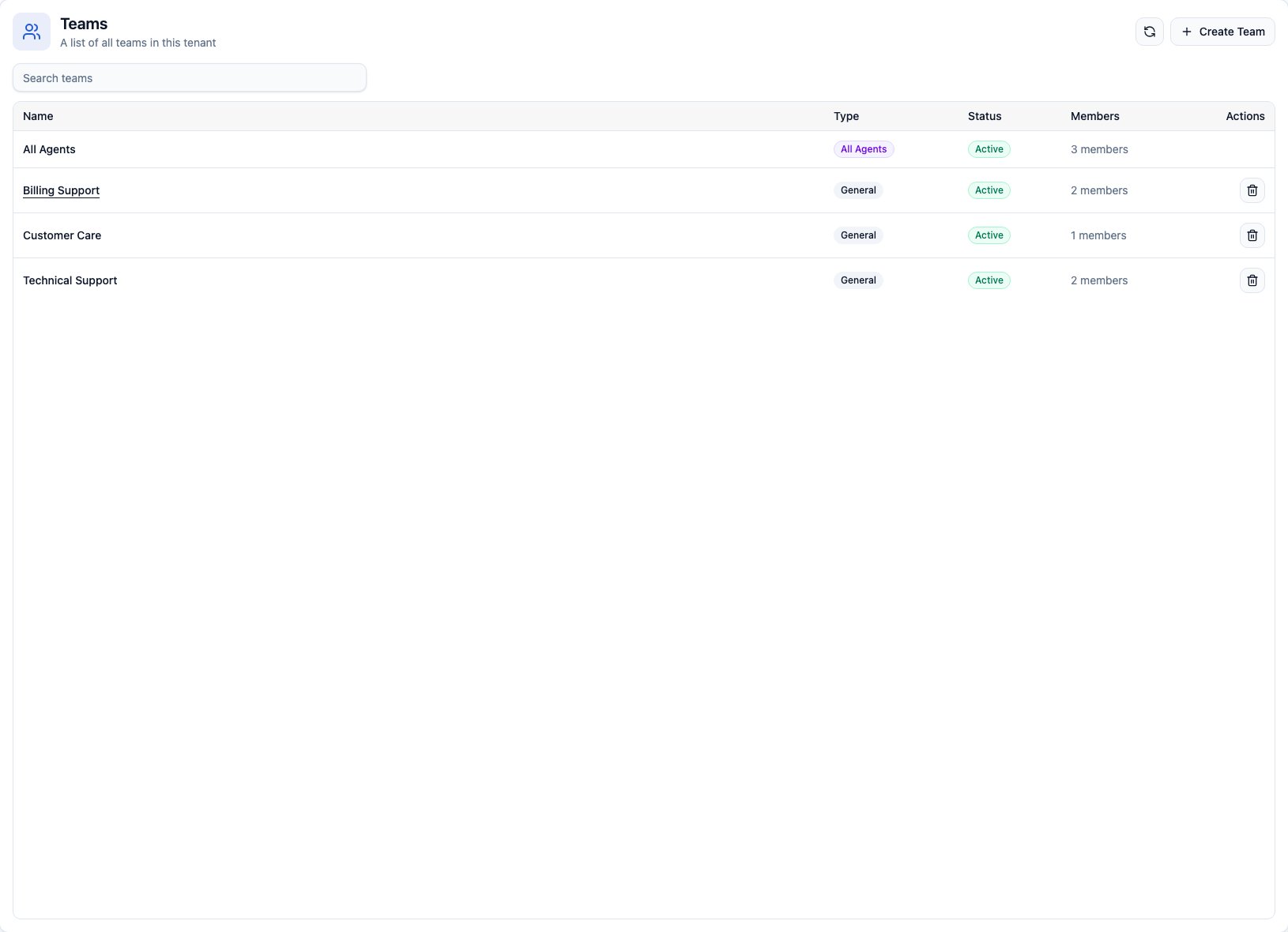Click the General badge for Customer Care
The height and width of the screenshot is (932, 1288).
point(858,235)
